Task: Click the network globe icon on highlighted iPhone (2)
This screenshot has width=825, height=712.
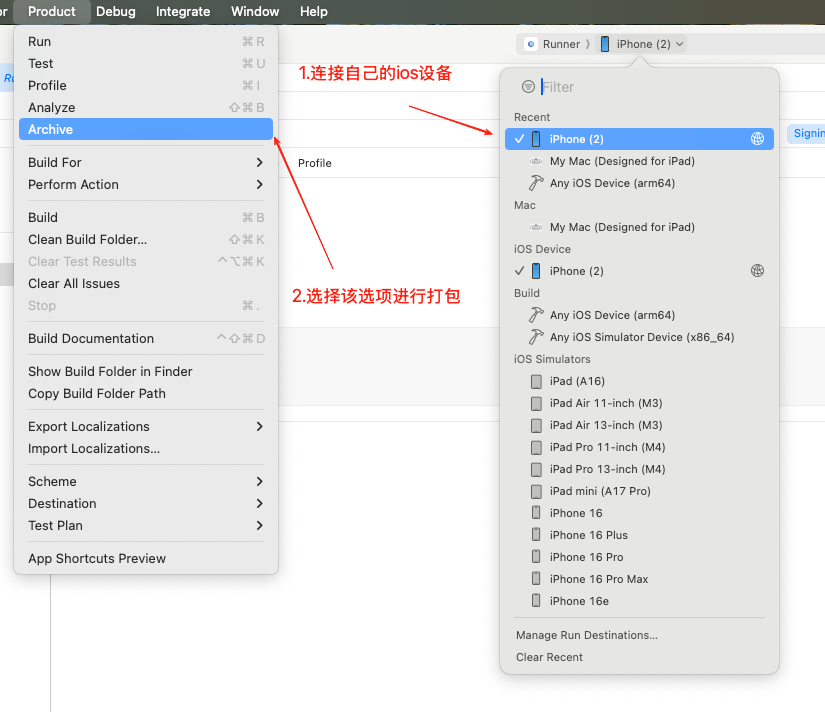Action: (x=757, y=139)
